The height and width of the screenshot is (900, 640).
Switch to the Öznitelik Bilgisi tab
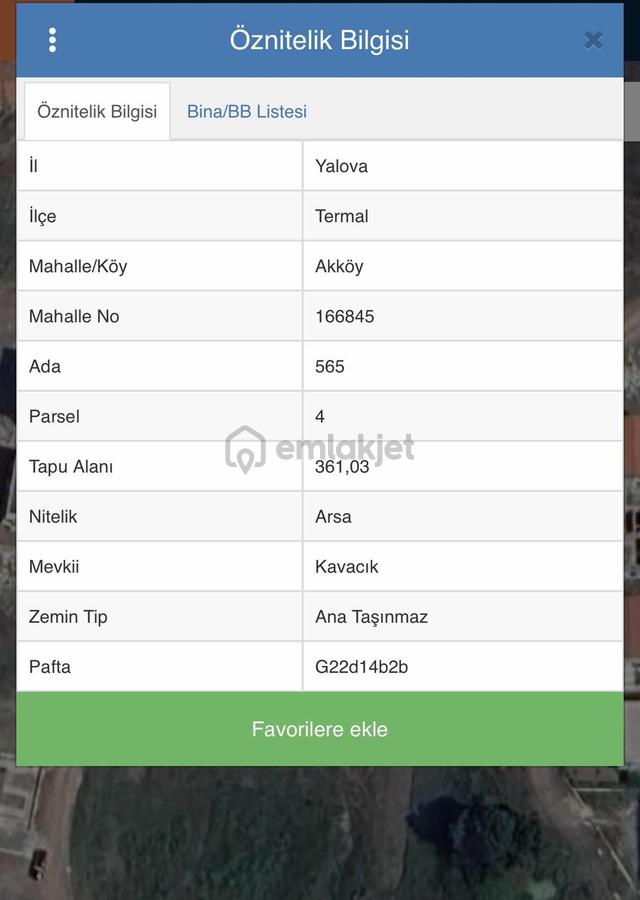tap(97, 111)
